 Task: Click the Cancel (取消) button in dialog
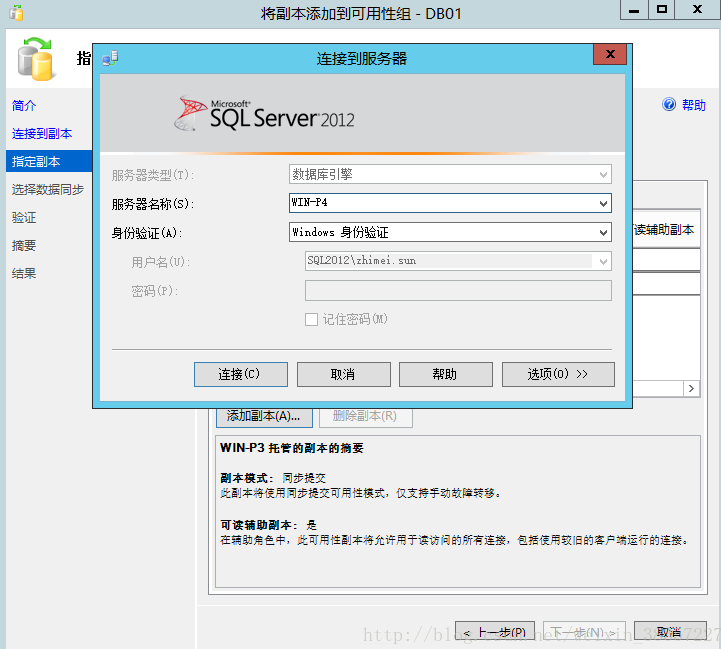(x=342, y=374)
